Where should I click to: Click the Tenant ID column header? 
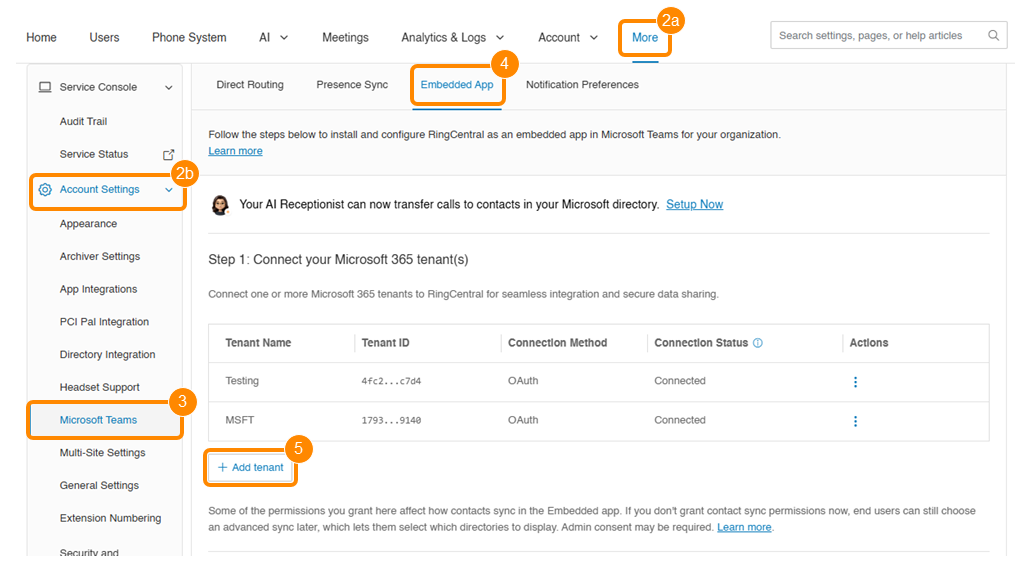coord(385,343)
